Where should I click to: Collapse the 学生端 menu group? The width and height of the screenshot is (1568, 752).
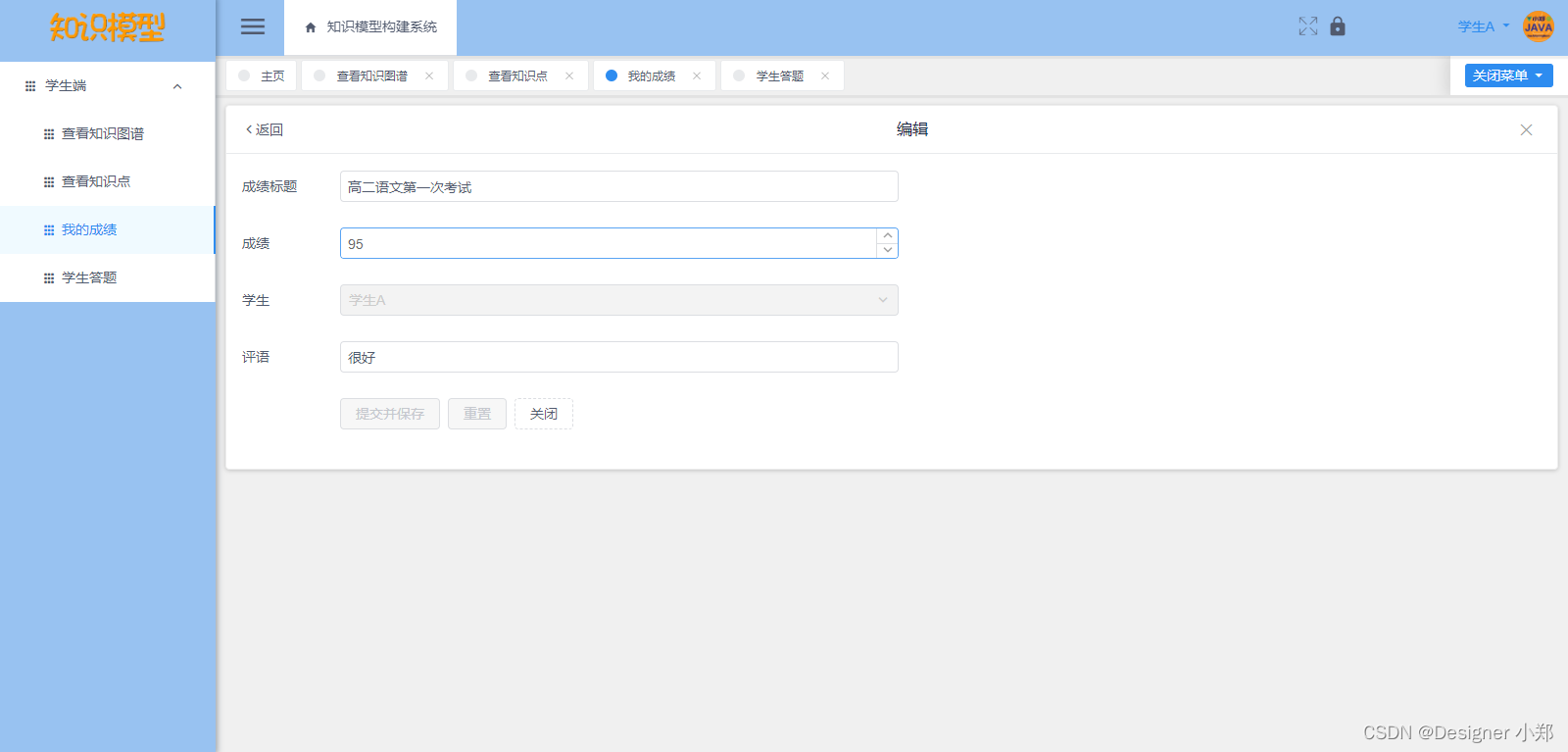[177, 86]
